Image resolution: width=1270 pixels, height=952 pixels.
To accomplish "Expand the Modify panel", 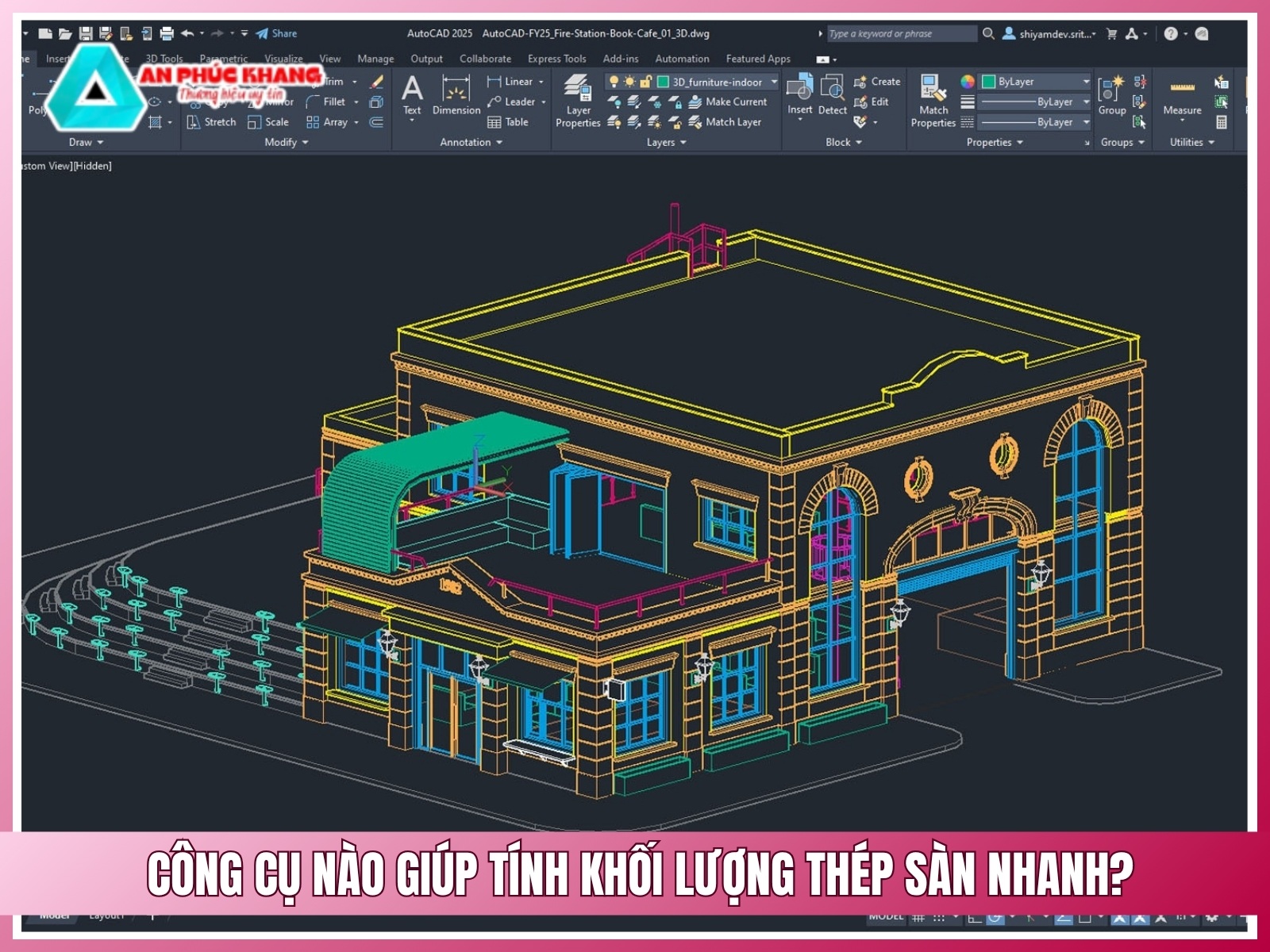I will coord(286,142).
